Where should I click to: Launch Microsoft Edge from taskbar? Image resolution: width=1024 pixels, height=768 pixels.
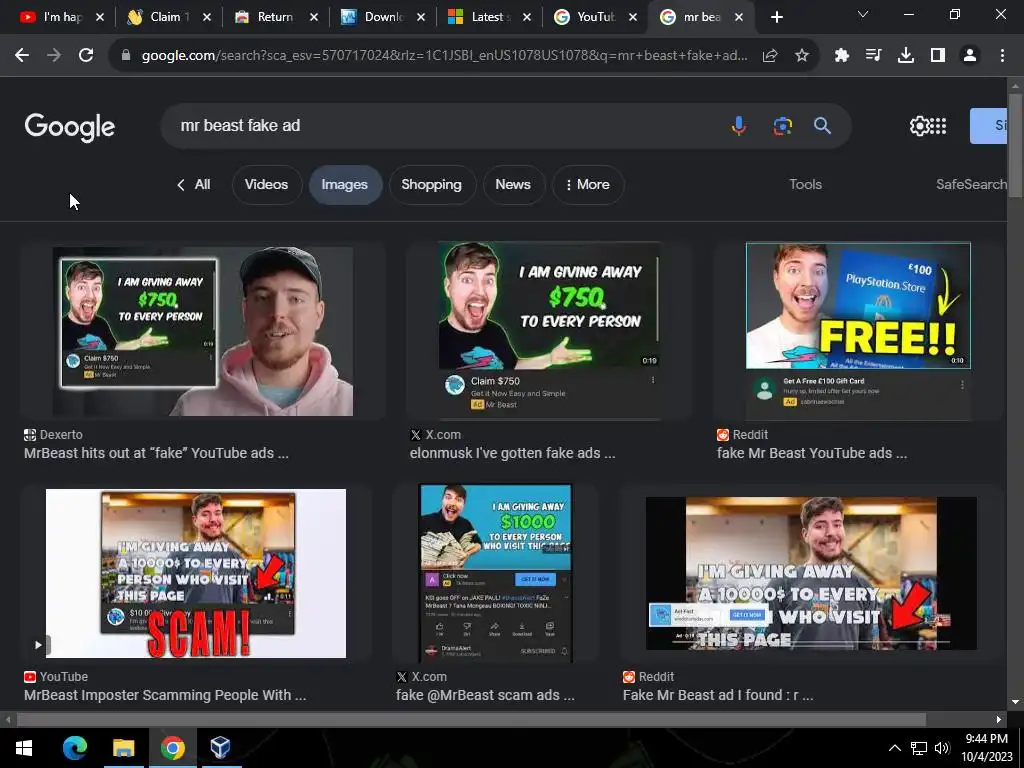click(x=74, y=748)
